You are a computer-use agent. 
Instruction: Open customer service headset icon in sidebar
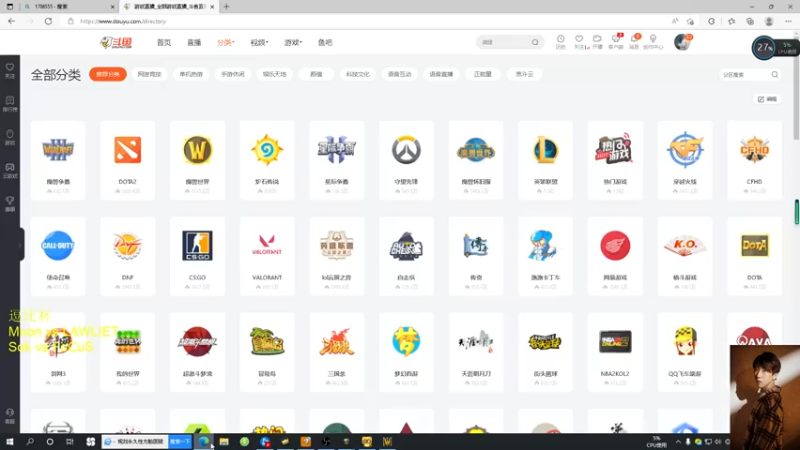click(x=10, y=416)
